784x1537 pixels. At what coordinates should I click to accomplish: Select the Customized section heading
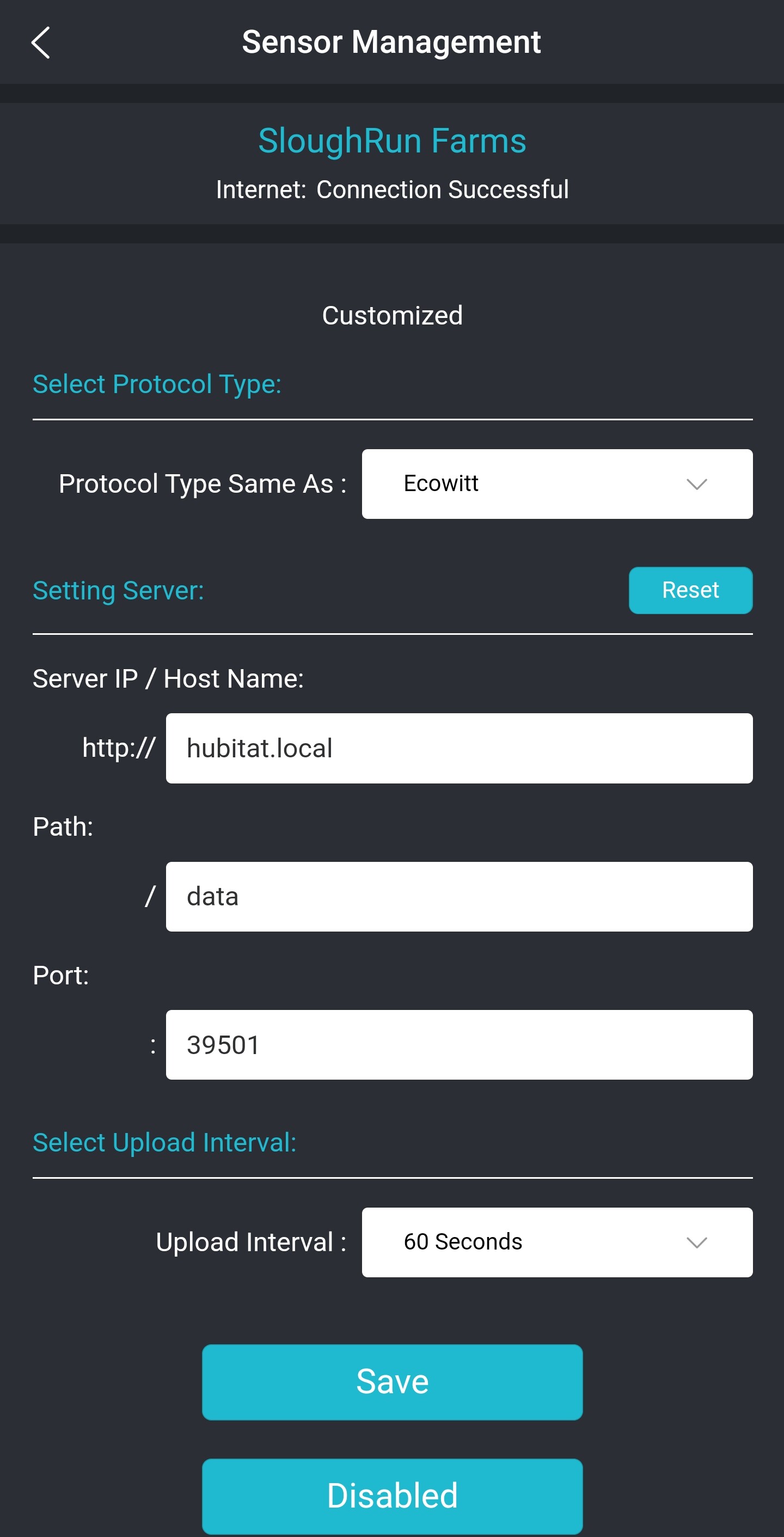[392, 316]
